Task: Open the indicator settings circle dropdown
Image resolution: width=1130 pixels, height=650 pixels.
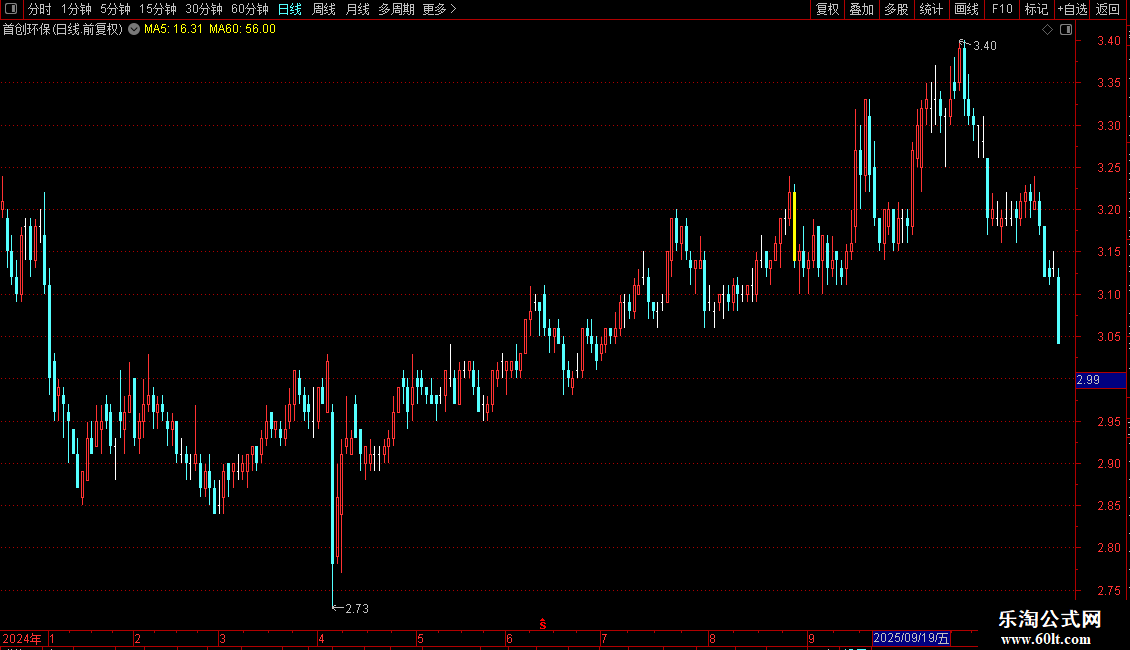Action: (x=134, y=29)
